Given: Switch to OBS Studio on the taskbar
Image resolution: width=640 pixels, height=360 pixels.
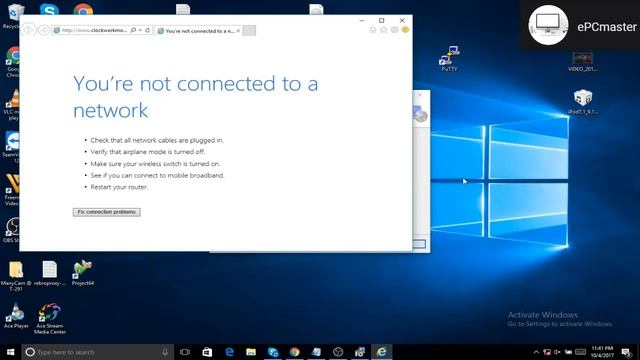Looking at the screenshot, I should pyautogui.click(x=338, y=352).
